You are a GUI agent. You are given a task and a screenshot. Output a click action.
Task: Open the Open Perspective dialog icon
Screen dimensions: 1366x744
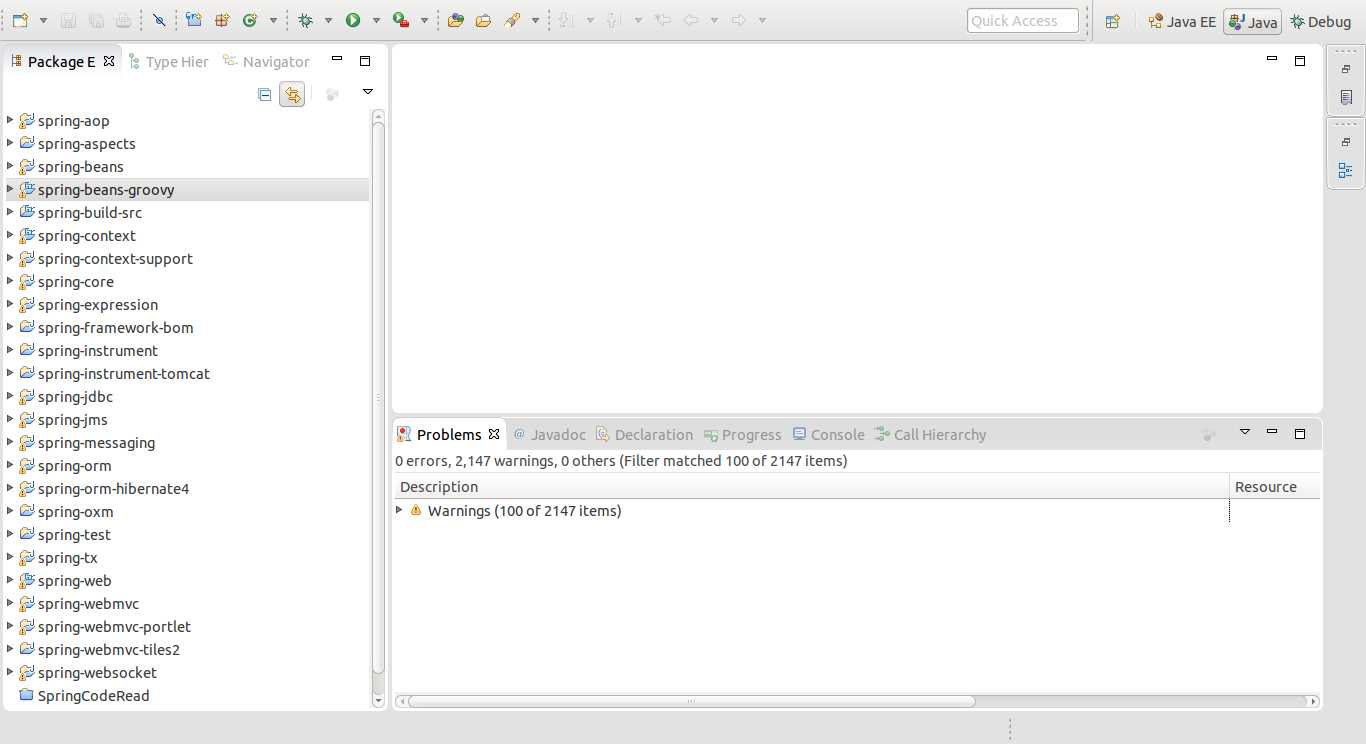click(1112, 21)
